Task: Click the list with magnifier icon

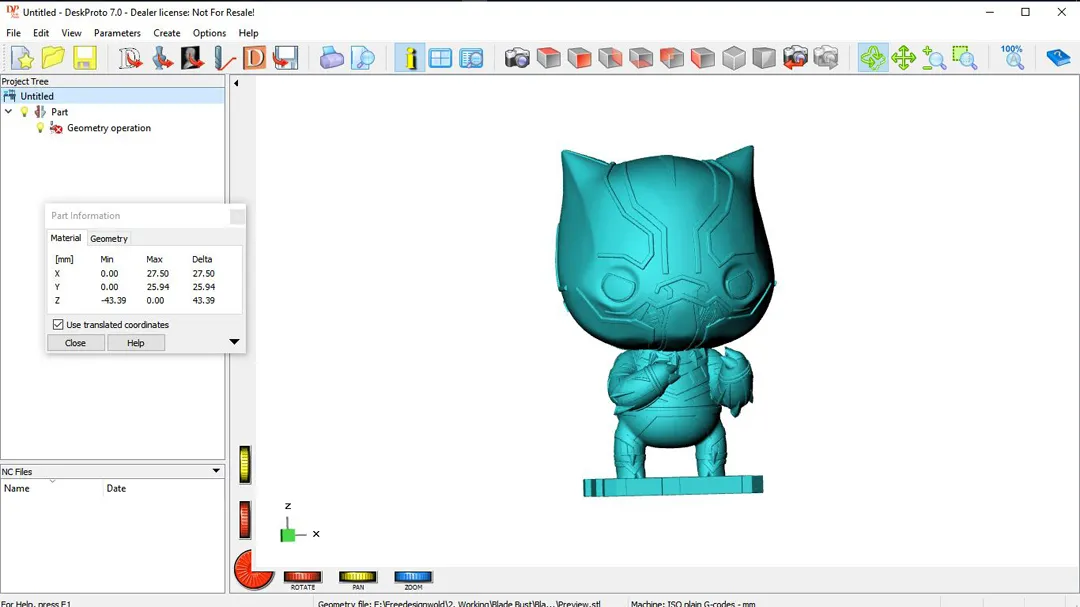Action: point(471,58)
